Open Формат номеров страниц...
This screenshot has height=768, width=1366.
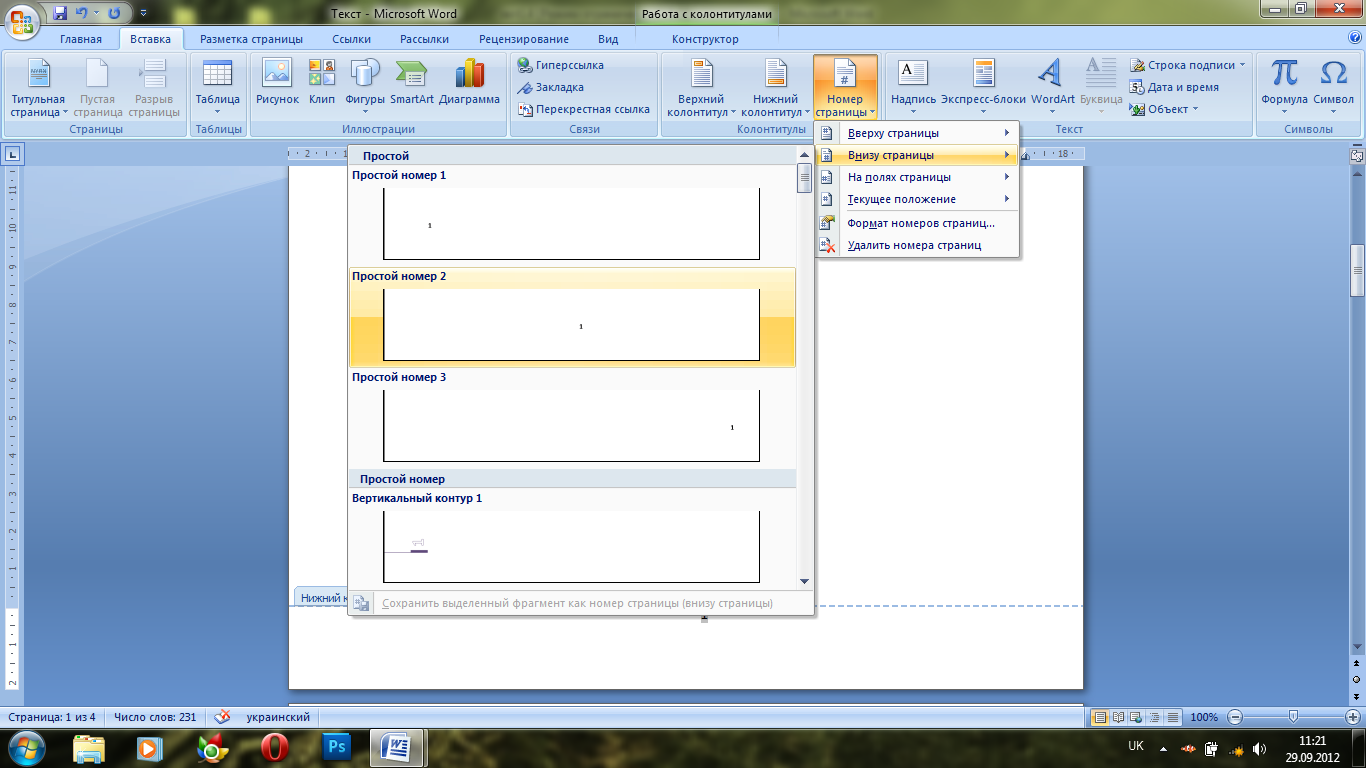tap(917, 223)
